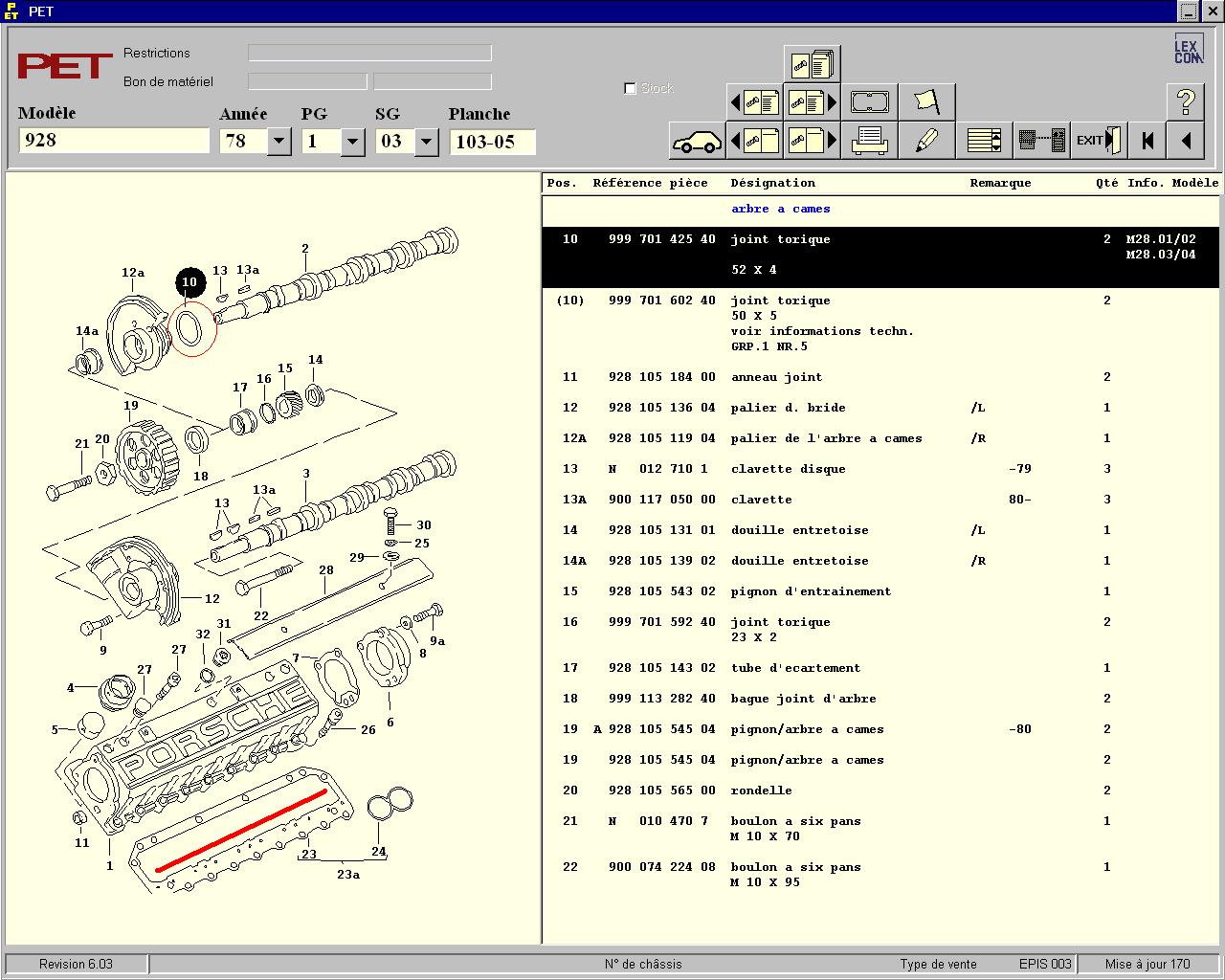Click the highlighted position 10 diagram marker
This screenshot has height=980, width=1225.
pos(189,282)
